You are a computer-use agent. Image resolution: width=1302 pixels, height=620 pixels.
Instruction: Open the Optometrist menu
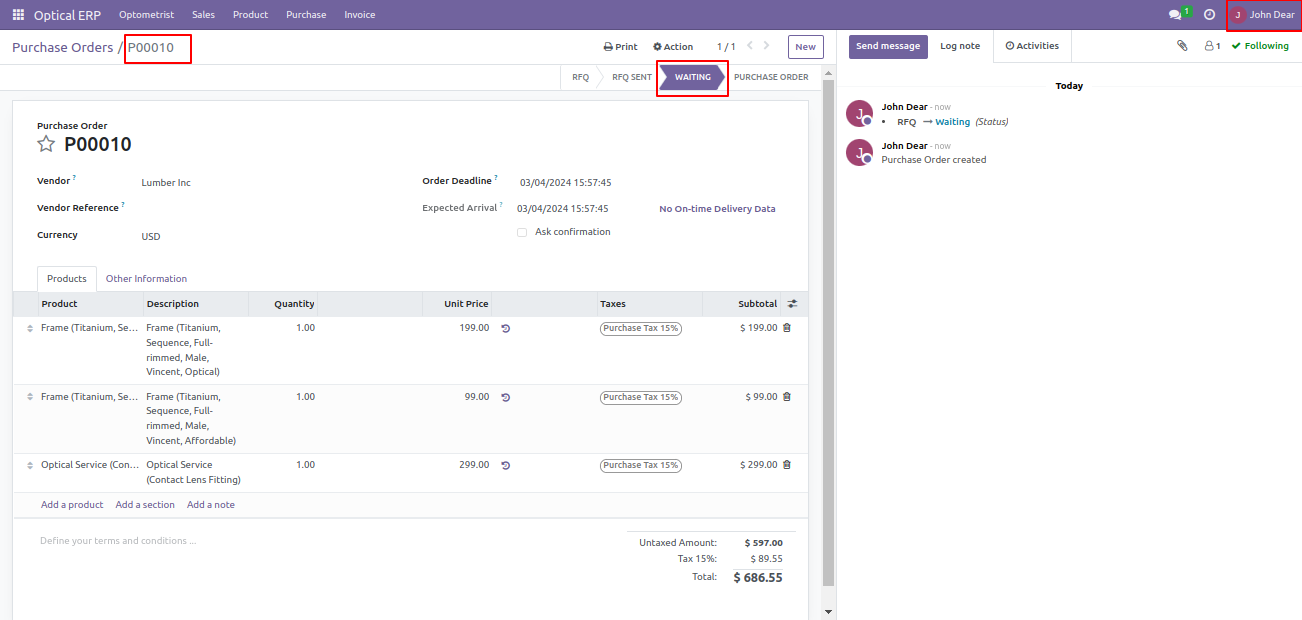[146, 15]
